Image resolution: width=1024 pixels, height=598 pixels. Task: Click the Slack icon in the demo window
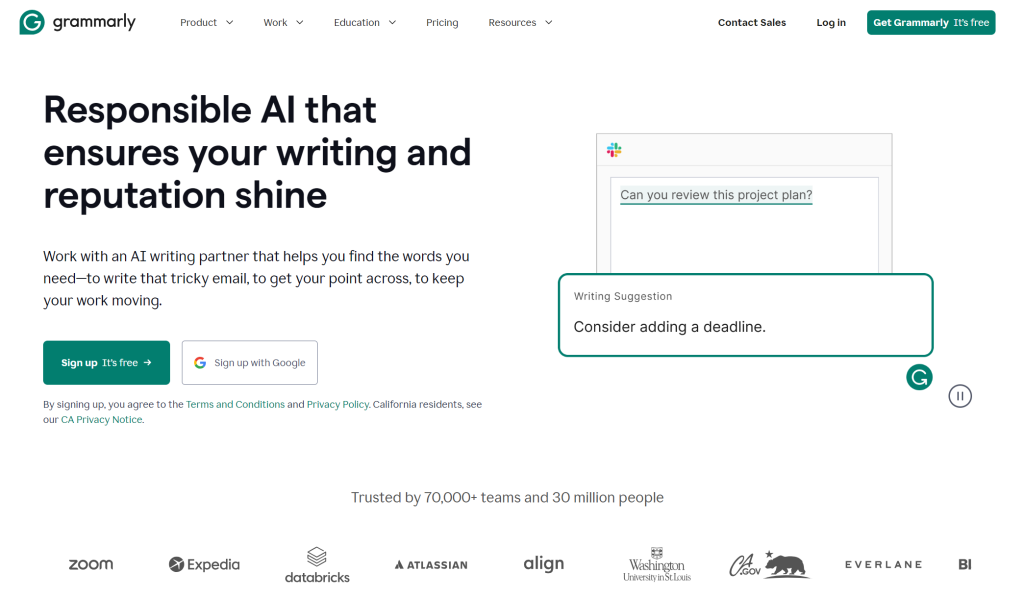[613, 150]
